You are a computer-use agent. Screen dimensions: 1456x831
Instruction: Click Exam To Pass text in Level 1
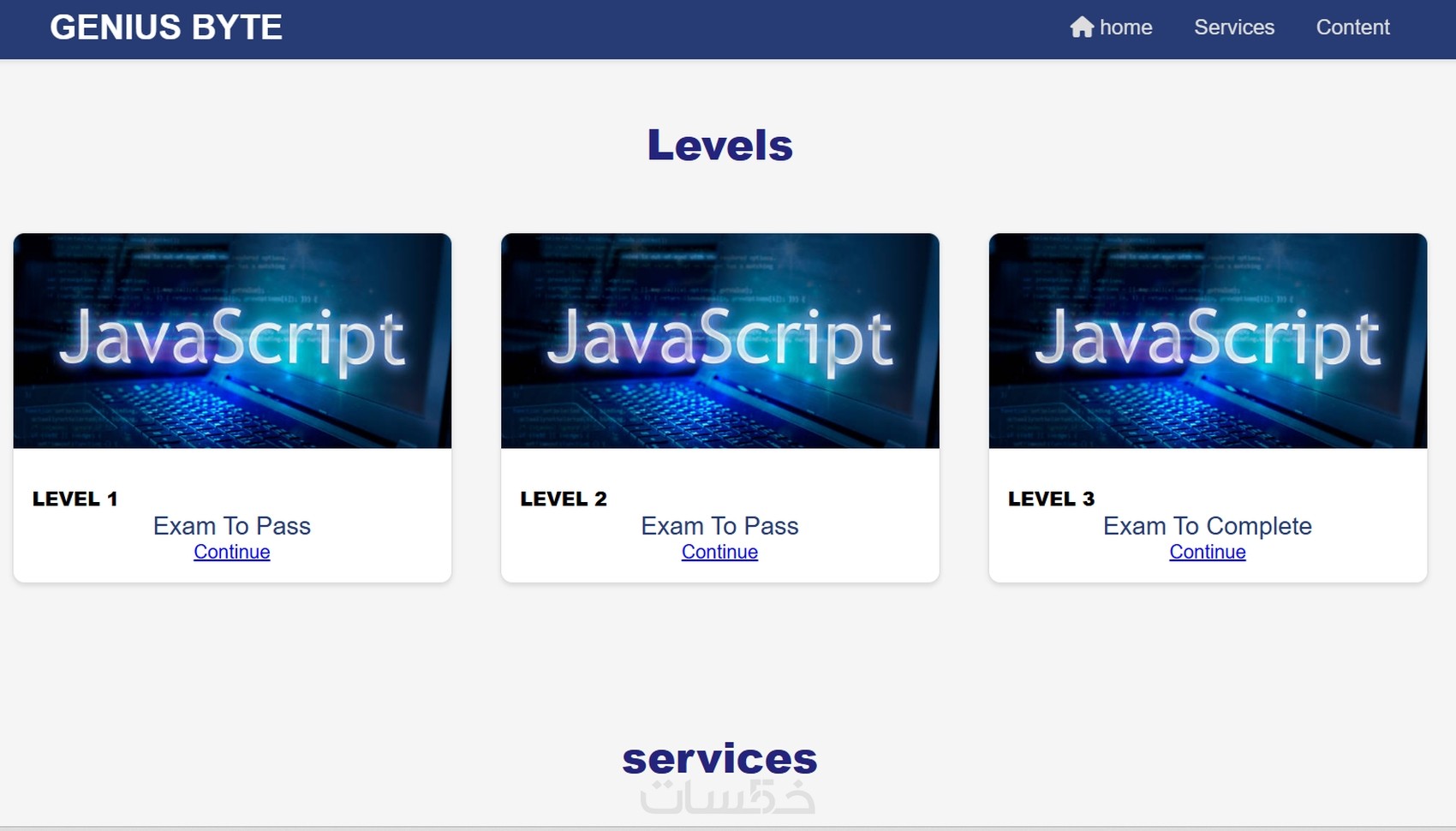pyautogui.click(x=231, y=525)
